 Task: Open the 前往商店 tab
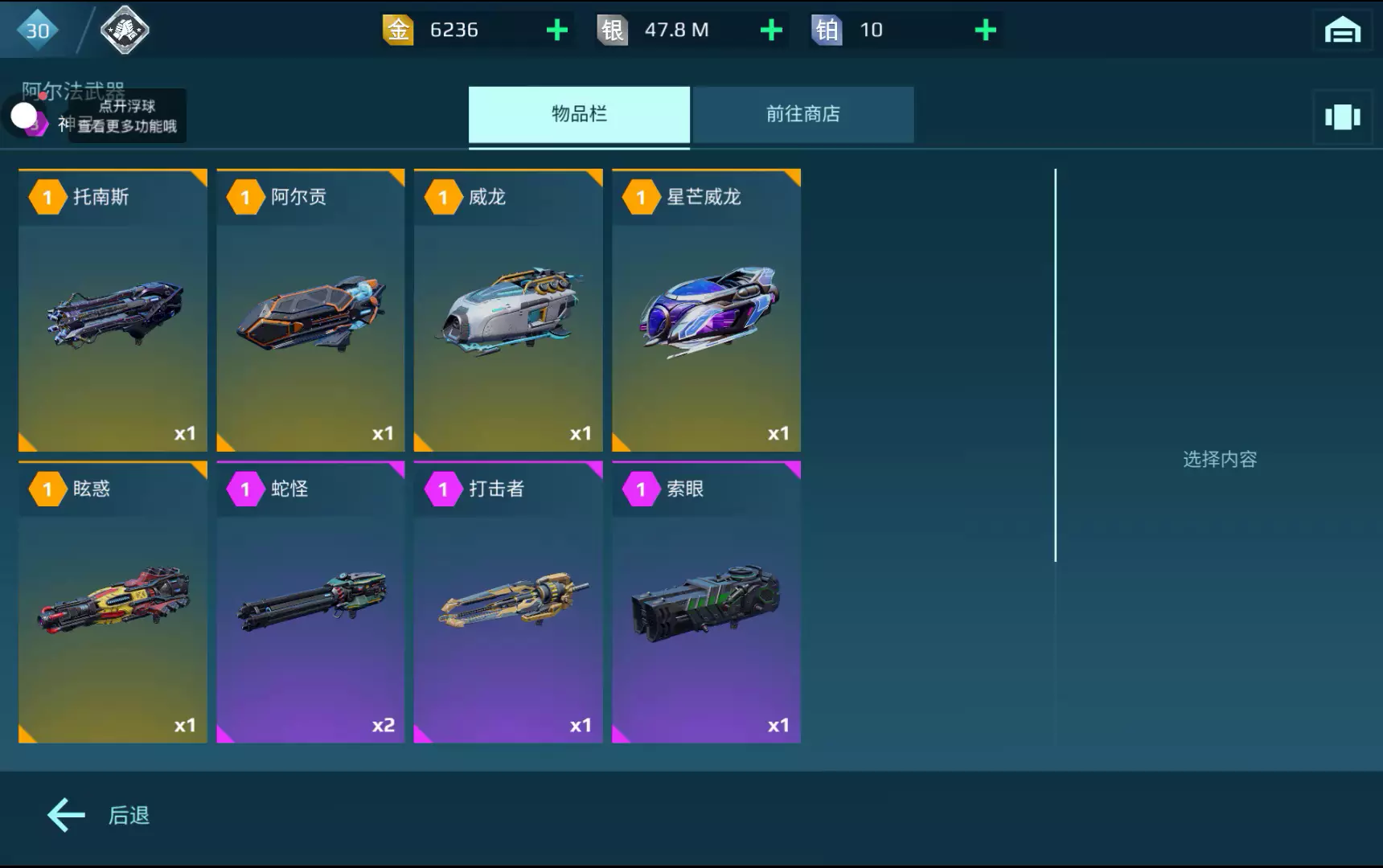point(803,114)
